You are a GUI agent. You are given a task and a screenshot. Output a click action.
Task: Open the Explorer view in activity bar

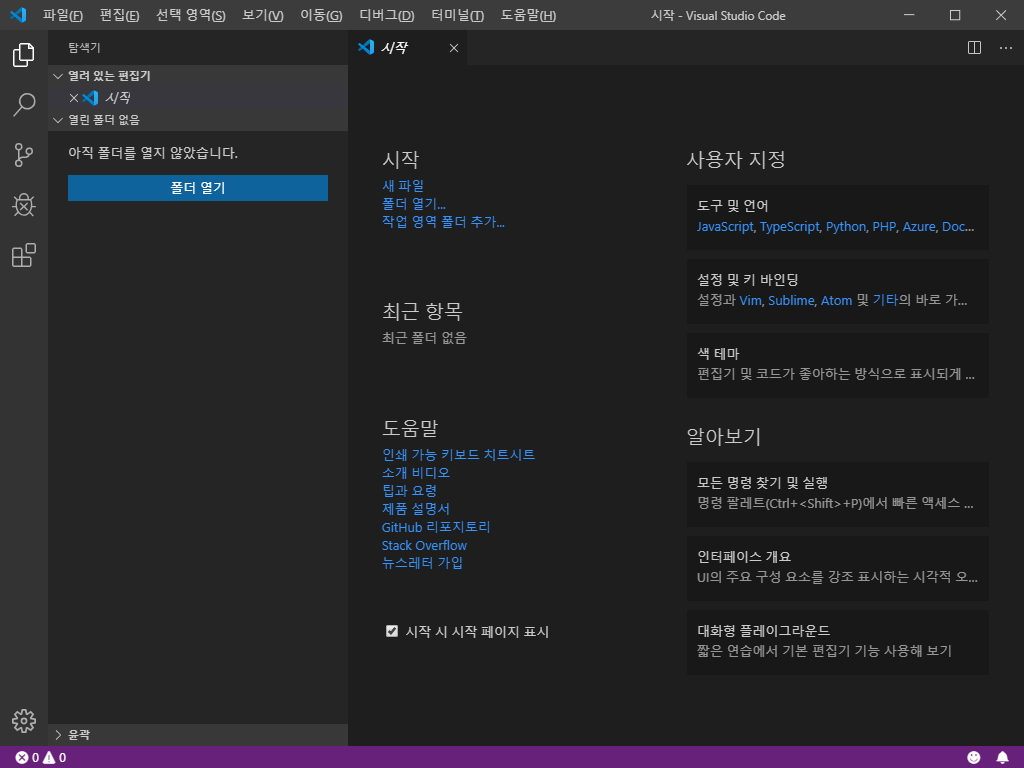click(x=24, y=55)
